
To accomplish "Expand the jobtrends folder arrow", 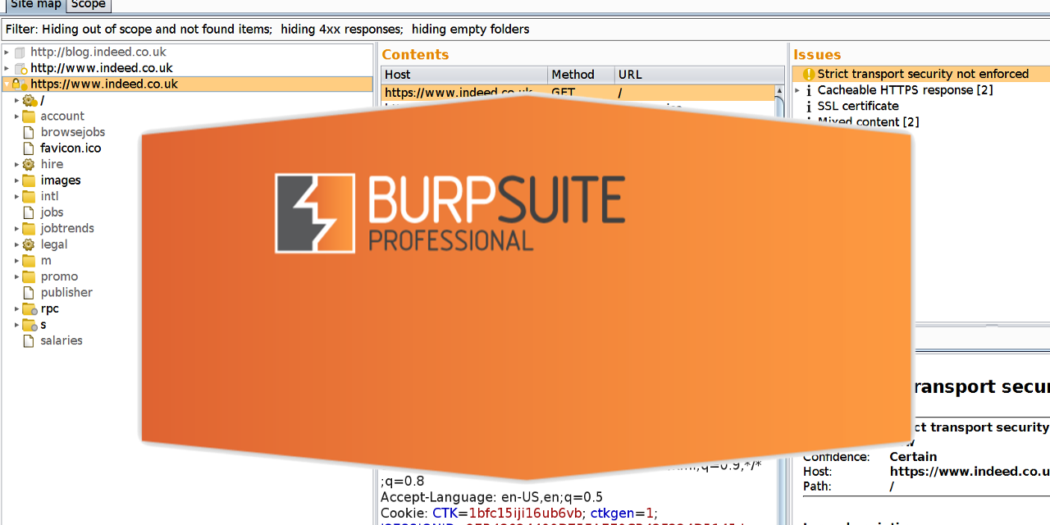I will pos(17,228).
